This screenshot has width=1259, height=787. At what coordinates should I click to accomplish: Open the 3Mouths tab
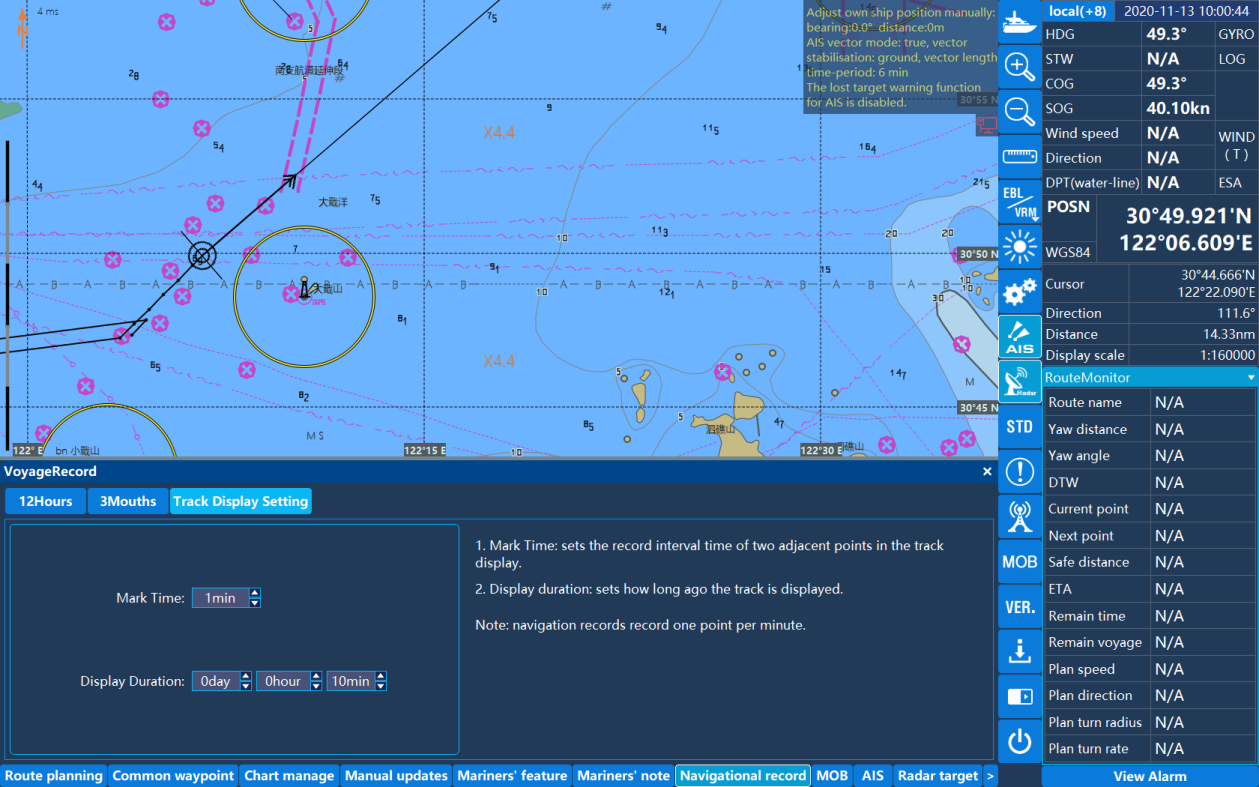click(x=128, y=501)
